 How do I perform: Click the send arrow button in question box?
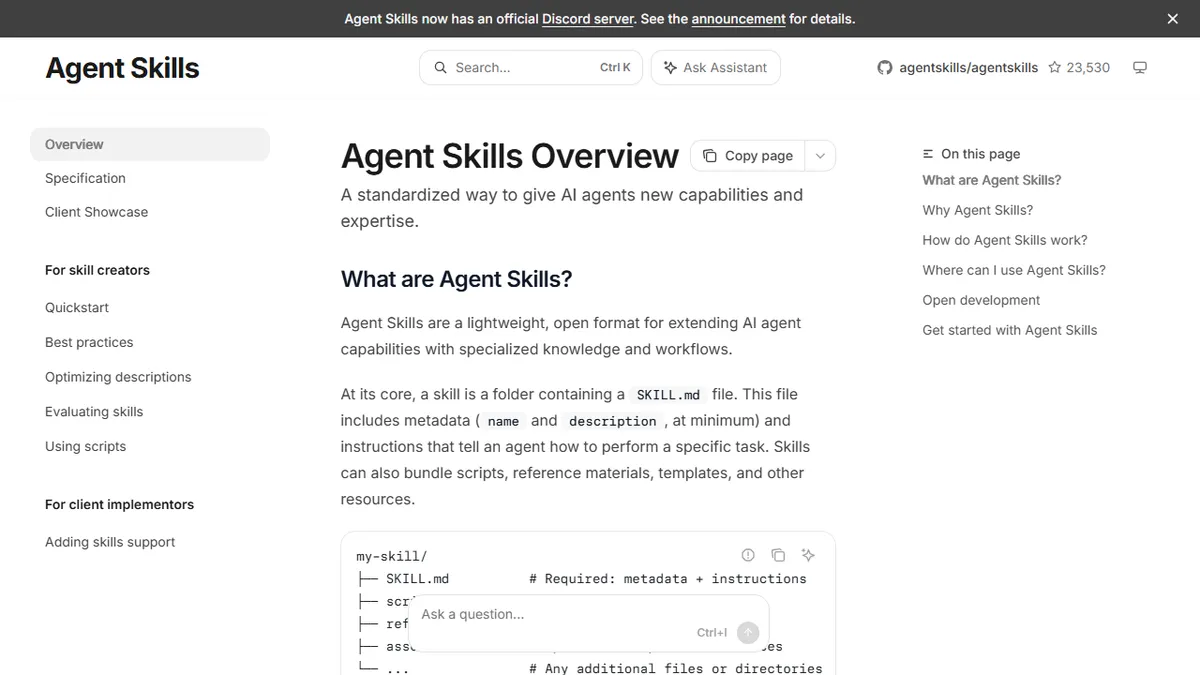point(748,632)
